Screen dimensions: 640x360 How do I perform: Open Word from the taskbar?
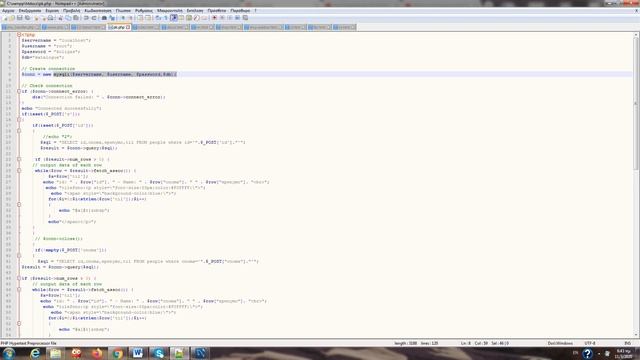tap(138, 353)
